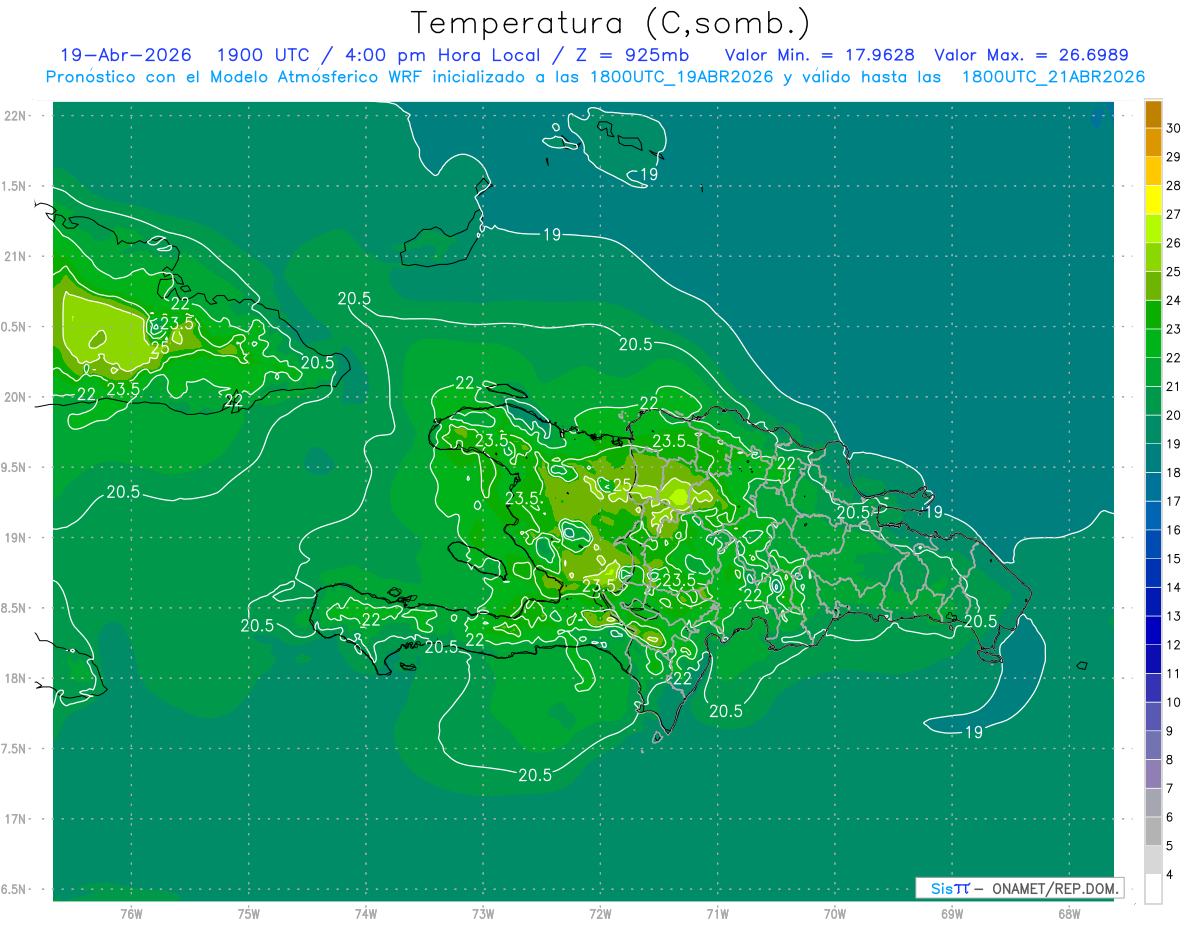Click the Valor Min. = 17.9628 text
Viewport: 1200px width, 927px height.
(x=819, y=55)
